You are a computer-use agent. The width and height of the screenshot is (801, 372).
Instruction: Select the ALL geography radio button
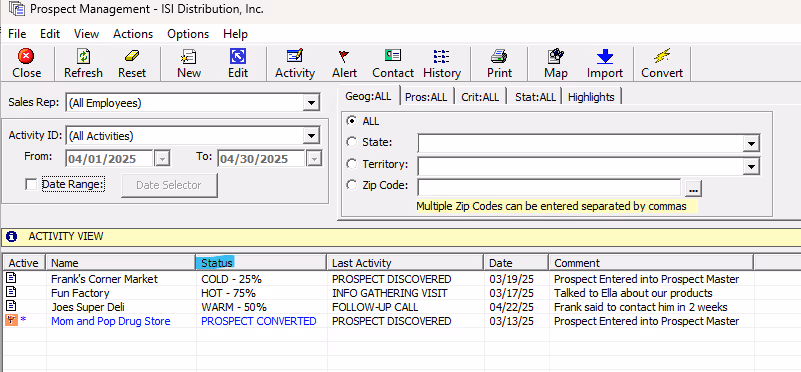tap(351, 121)
